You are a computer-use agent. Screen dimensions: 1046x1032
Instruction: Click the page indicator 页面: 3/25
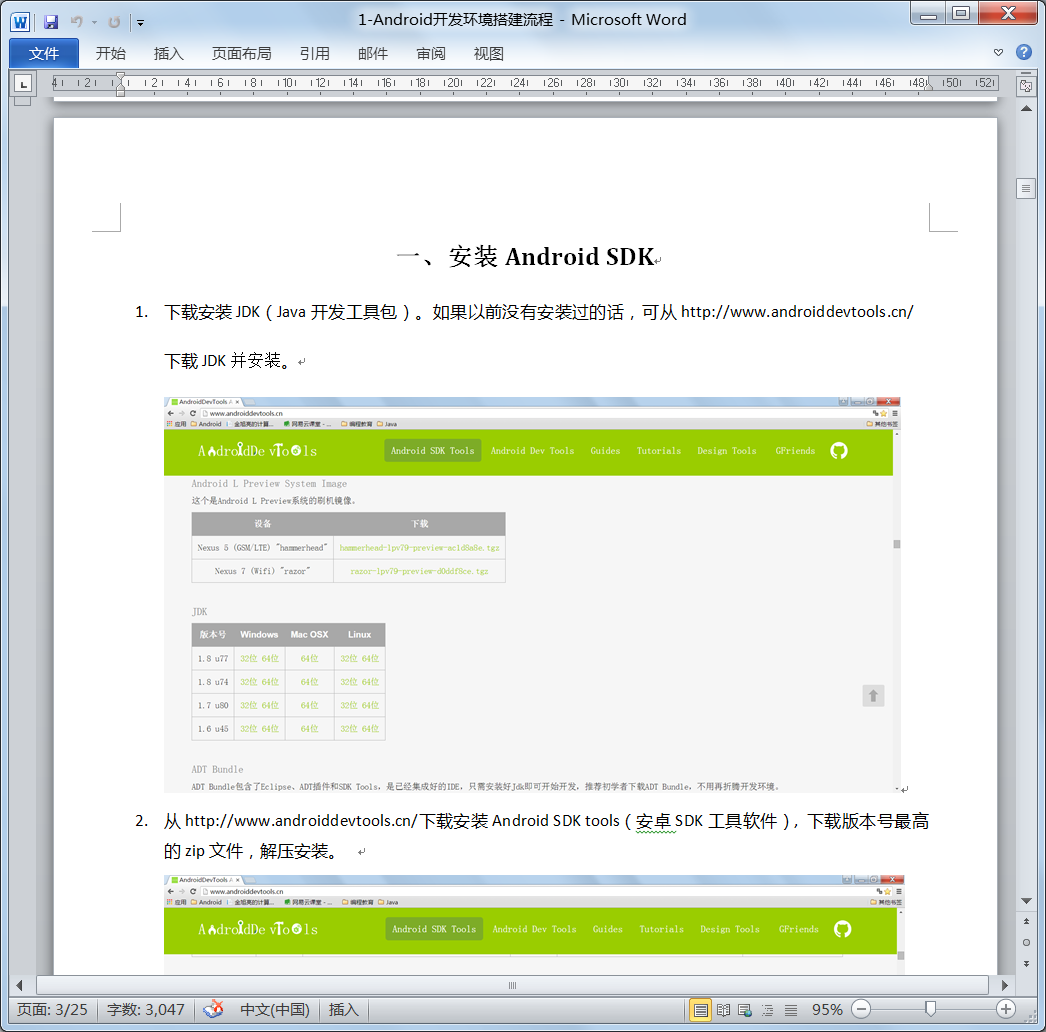coord(52,1010)
